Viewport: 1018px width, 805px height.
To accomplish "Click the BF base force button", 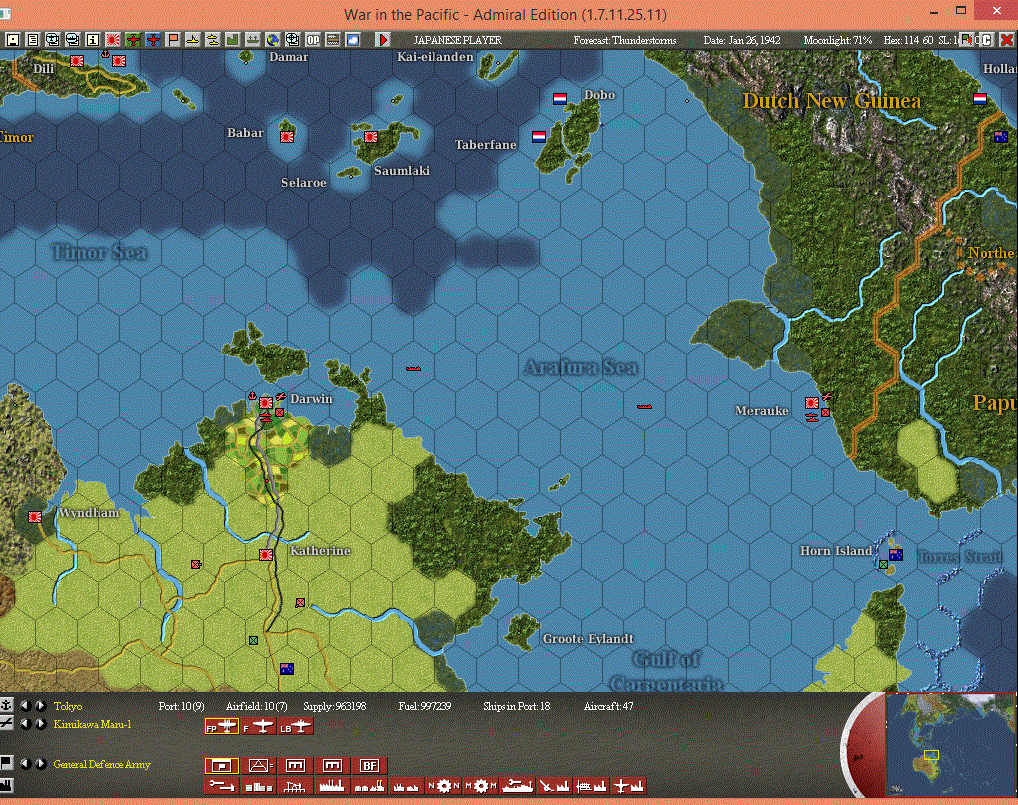I will 369,765.
